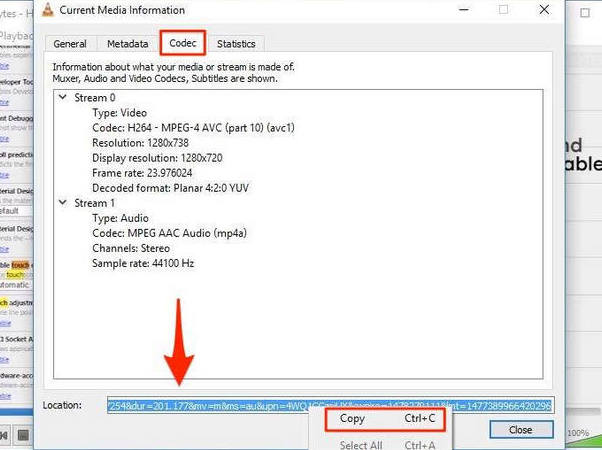Viewport: 602px width, 450px height.
Task: Collapse the Stream 1 node
Action: point(63,203)
